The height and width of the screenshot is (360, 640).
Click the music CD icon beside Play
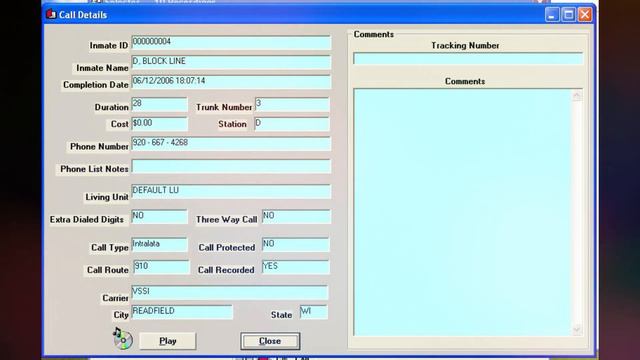pos(122,338)
